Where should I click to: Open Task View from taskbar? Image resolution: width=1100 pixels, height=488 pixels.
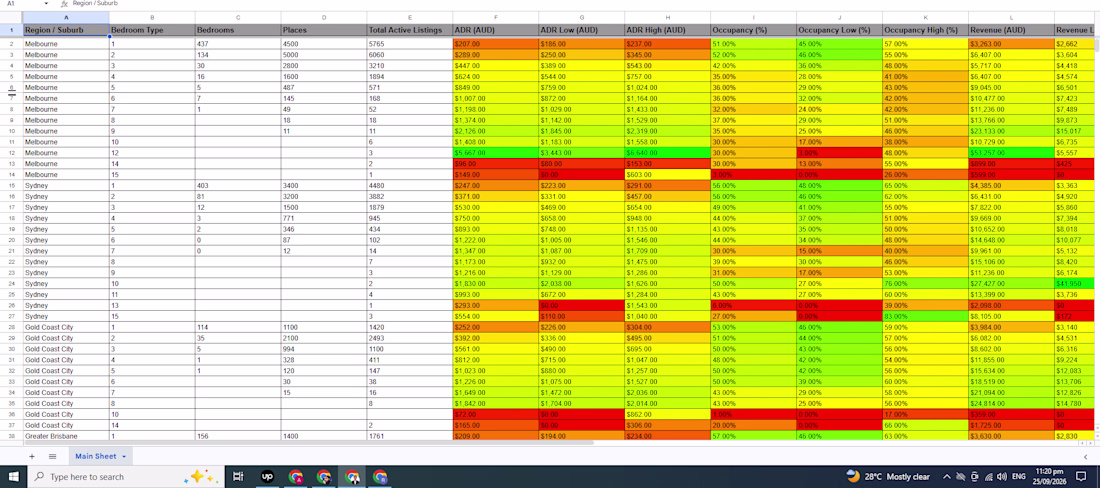click(x=239, y=477)
